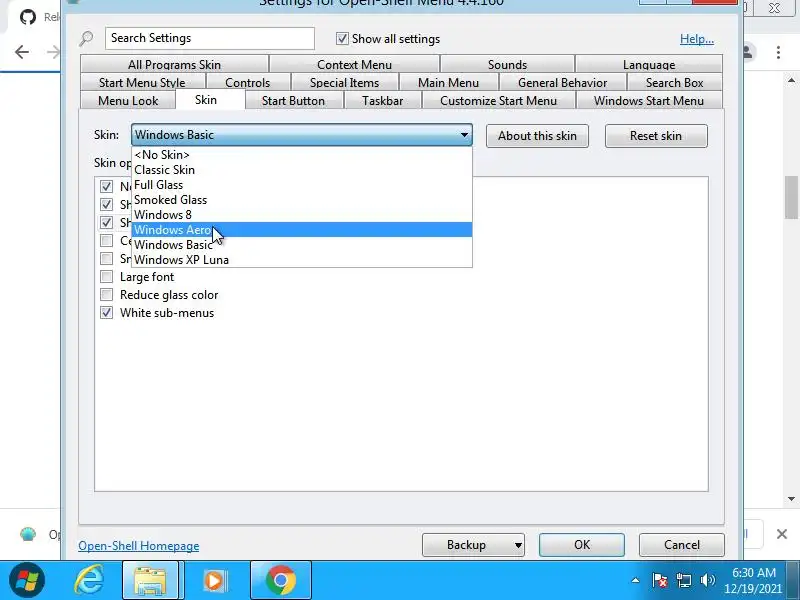
Task: Click the volume speaker tray icon
Action: 707,580
